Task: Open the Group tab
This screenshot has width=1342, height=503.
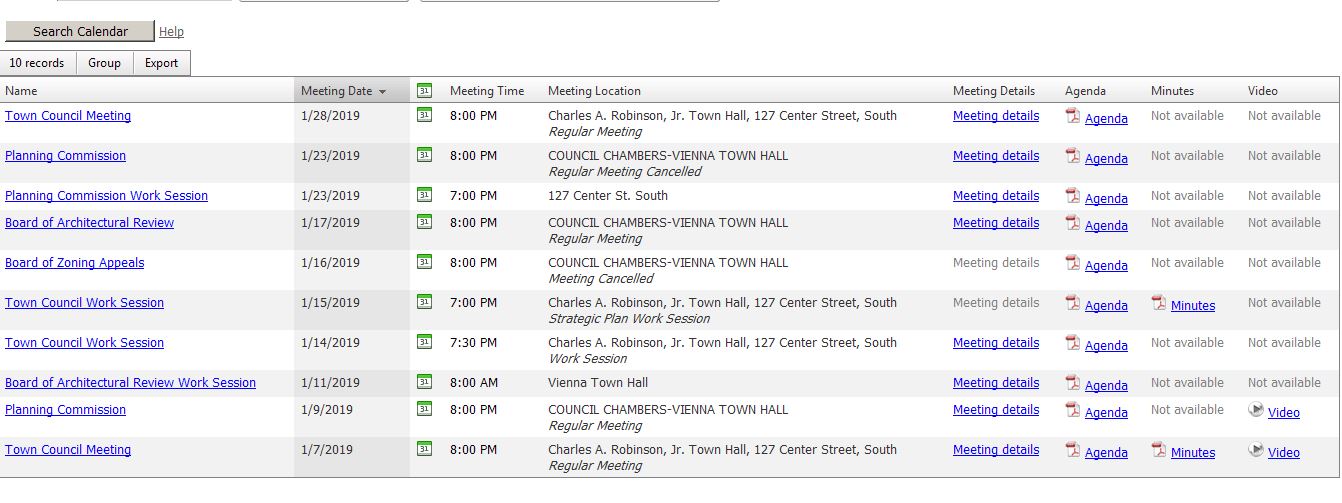Action: point(104,63)
